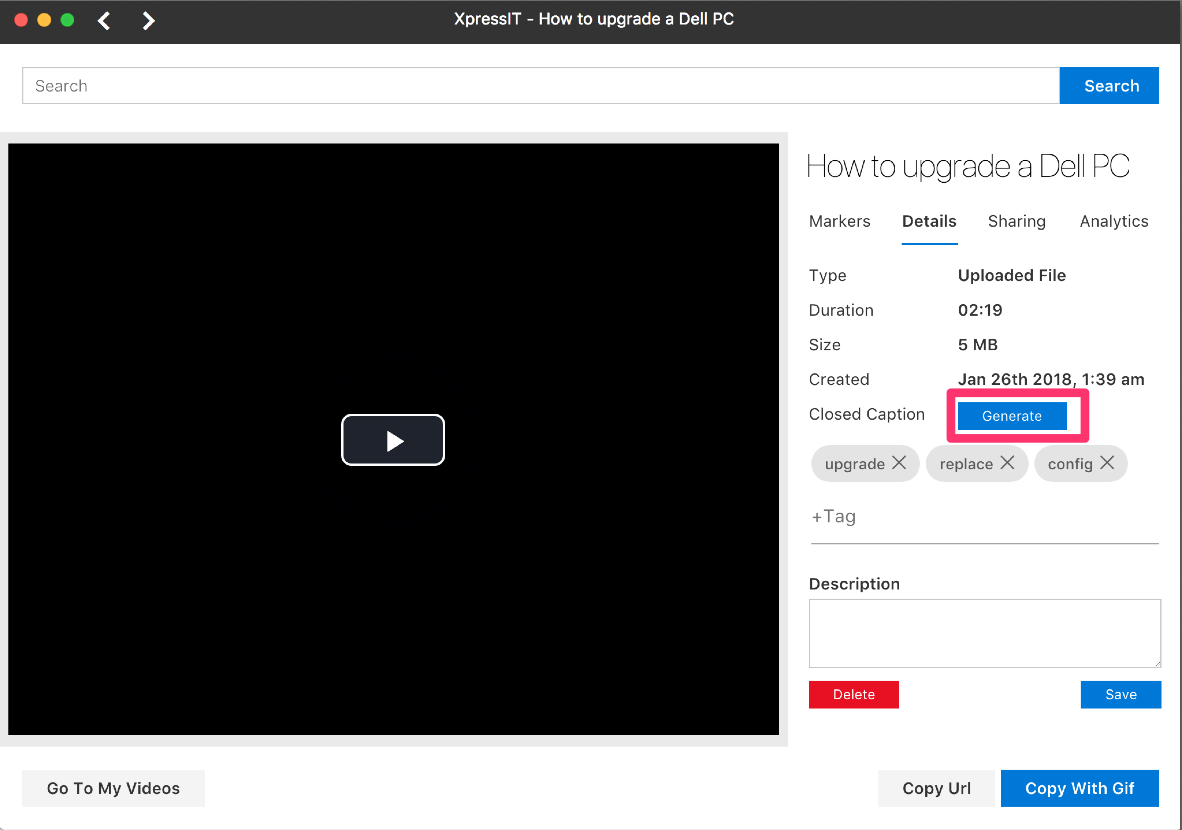This screenshot has width=1182, height=830.
Task: Click the video title How to upgrade a Dell PC
Action: [968, 167]
